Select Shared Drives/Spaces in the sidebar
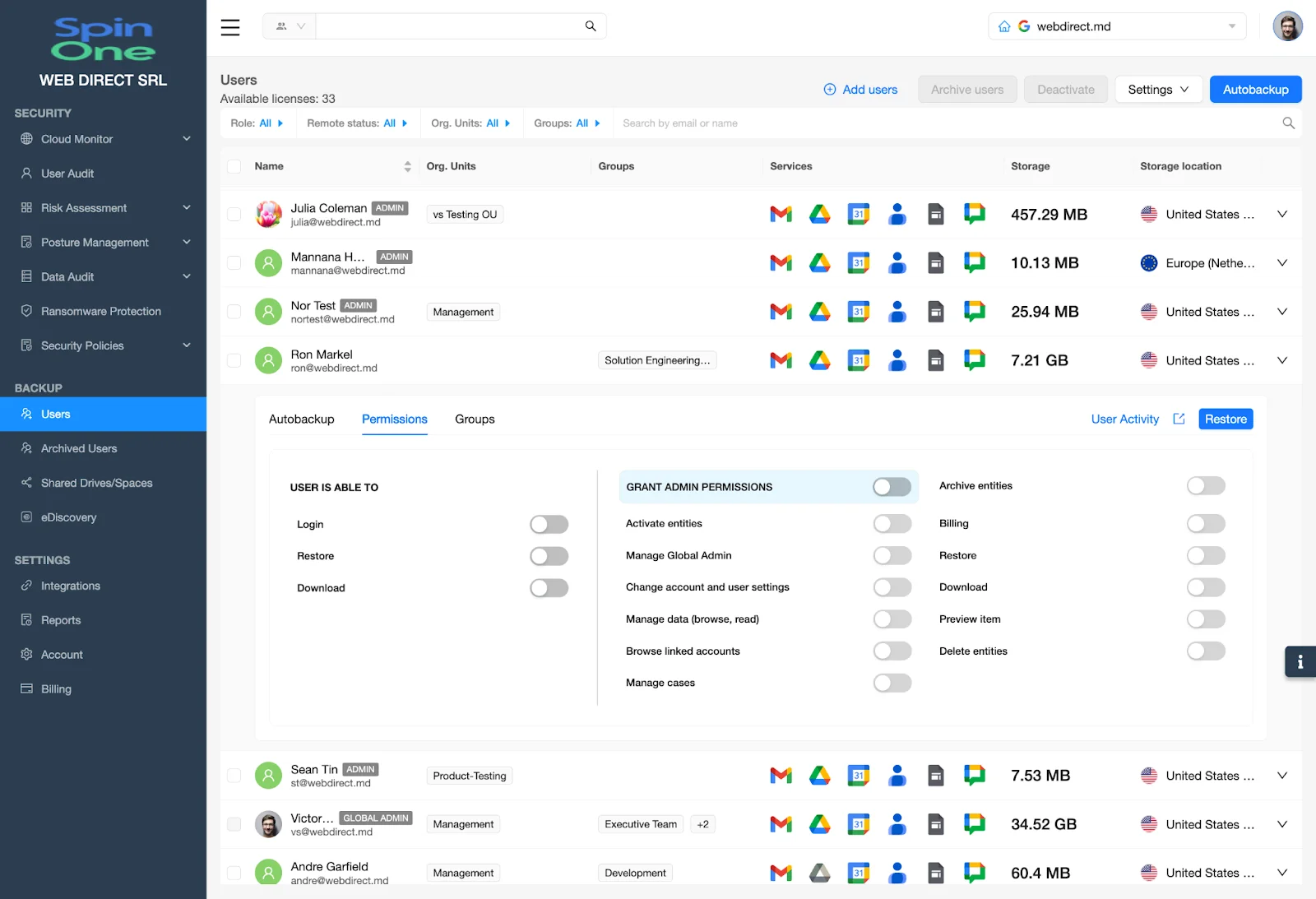 (96, 483)
